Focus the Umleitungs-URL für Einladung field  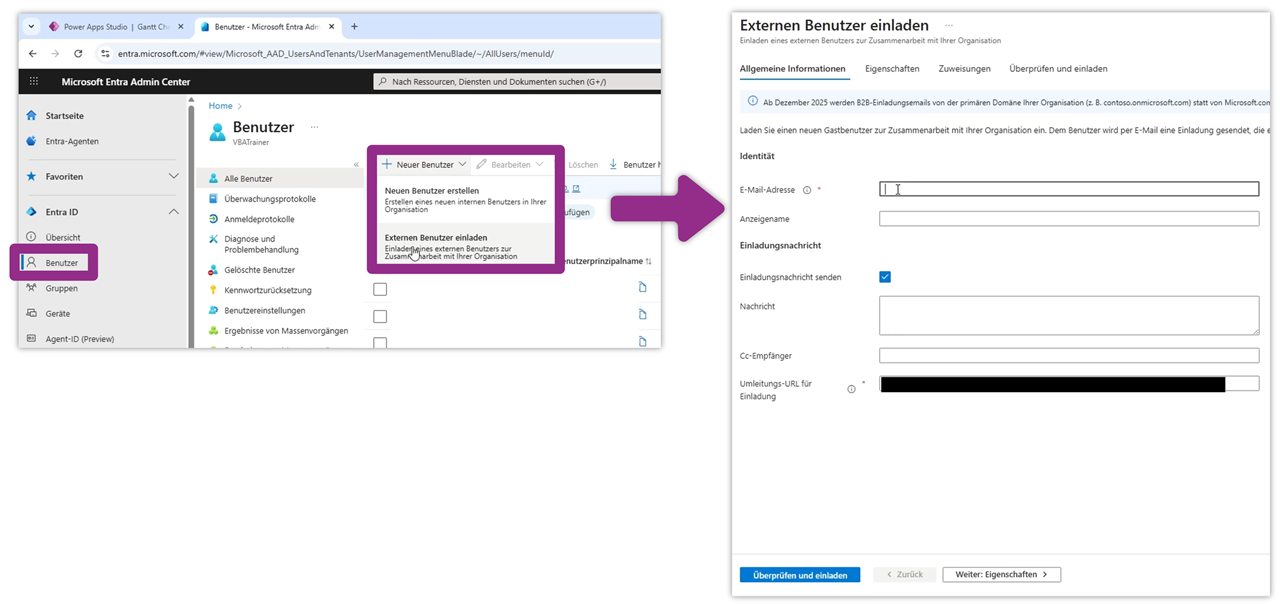tap(1069, 384)
